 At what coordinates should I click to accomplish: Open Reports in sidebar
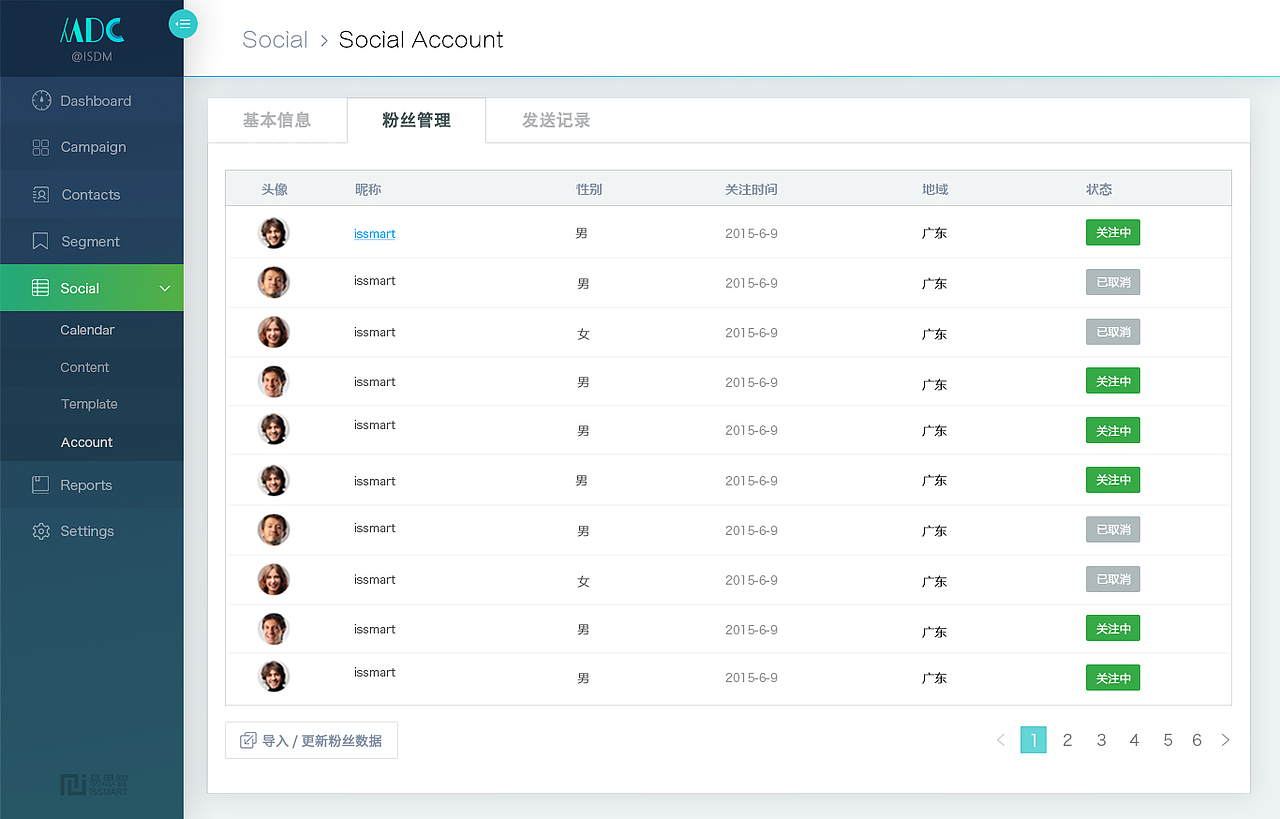click(x=92, y=485)
